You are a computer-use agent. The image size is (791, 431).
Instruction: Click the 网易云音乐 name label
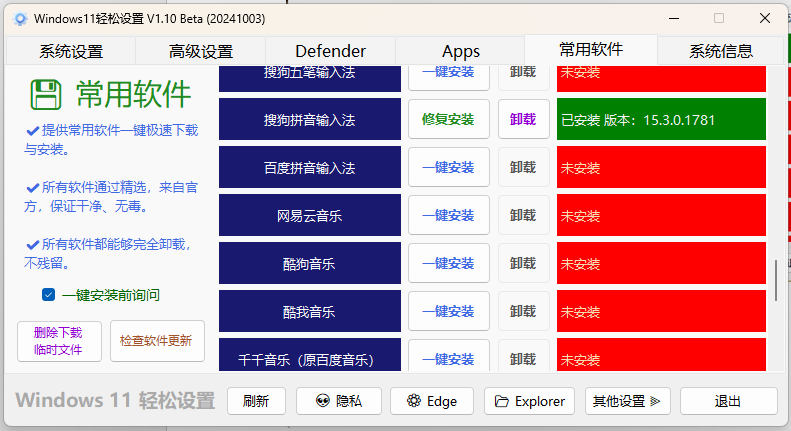tap(310, 215)
